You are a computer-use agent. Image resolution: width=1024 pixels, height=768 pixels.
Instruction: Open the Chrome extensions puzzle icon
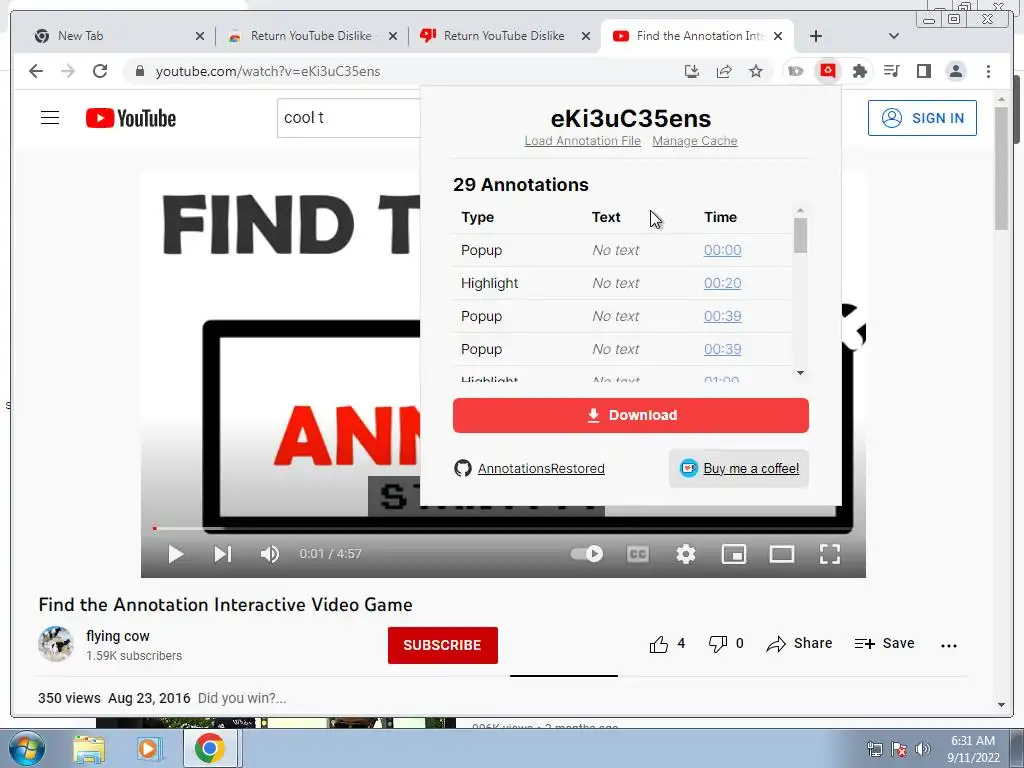coord(859,71)
